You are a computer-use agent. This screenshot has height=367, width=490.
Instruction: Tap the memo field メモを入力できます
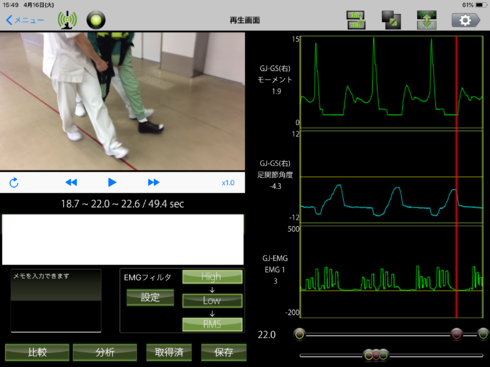coord(56,301)
